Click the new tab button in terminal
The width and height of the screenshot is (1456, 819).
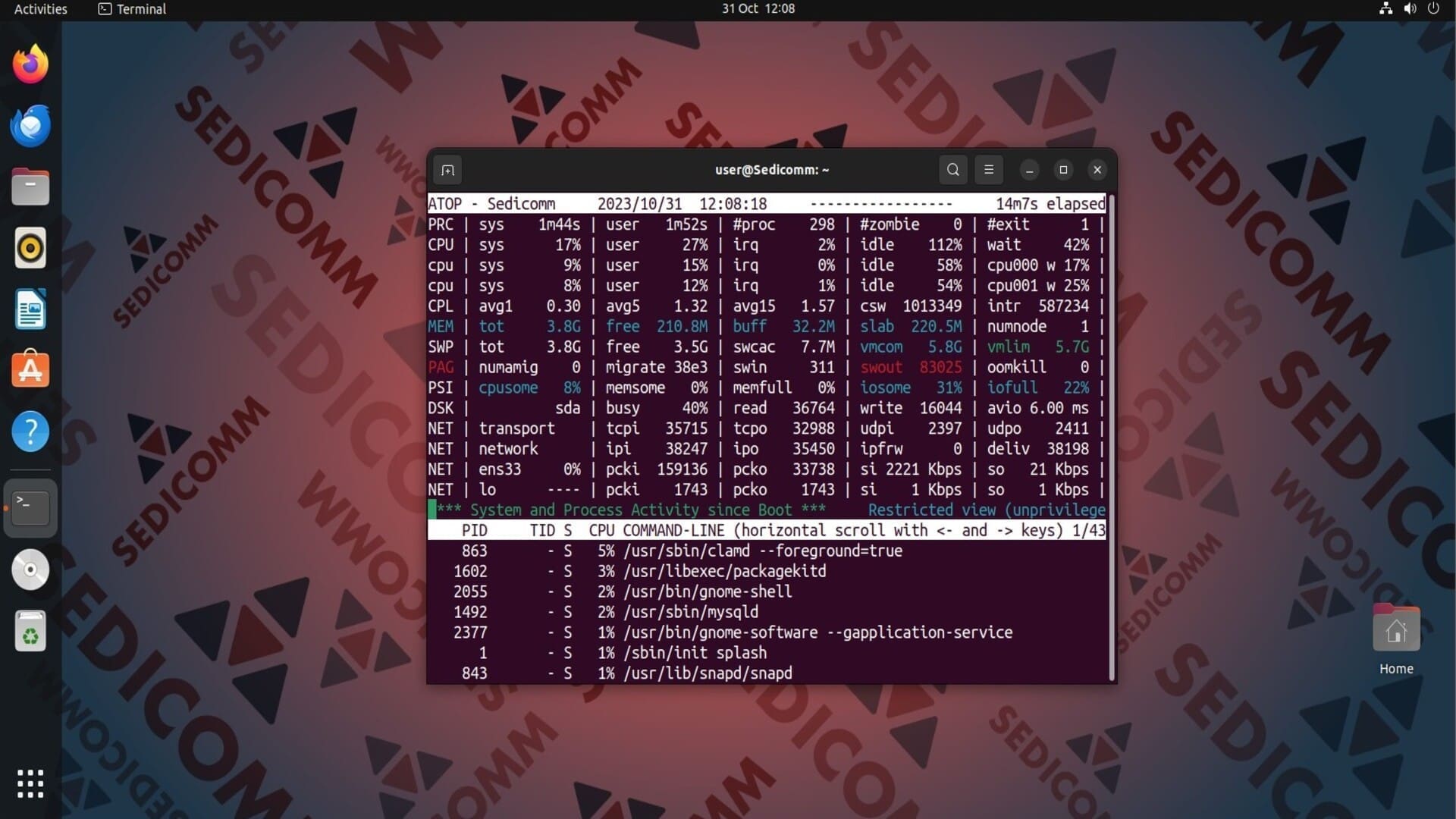tap(447, 170)
